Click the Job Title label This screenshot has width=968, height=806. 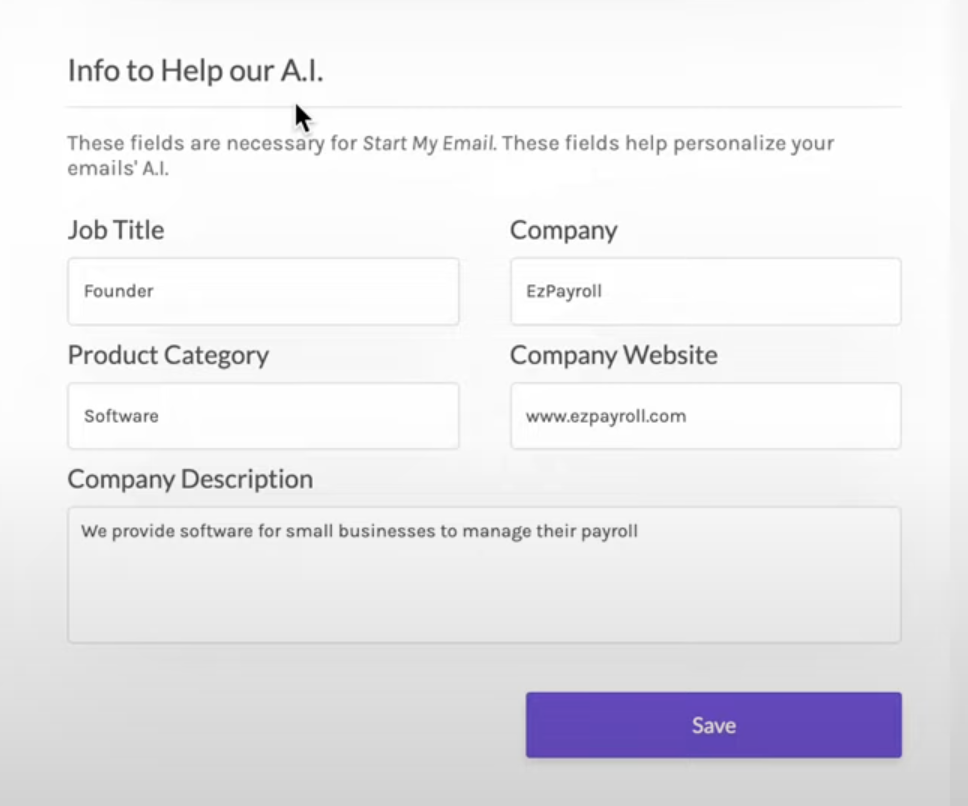coord(115,230)
